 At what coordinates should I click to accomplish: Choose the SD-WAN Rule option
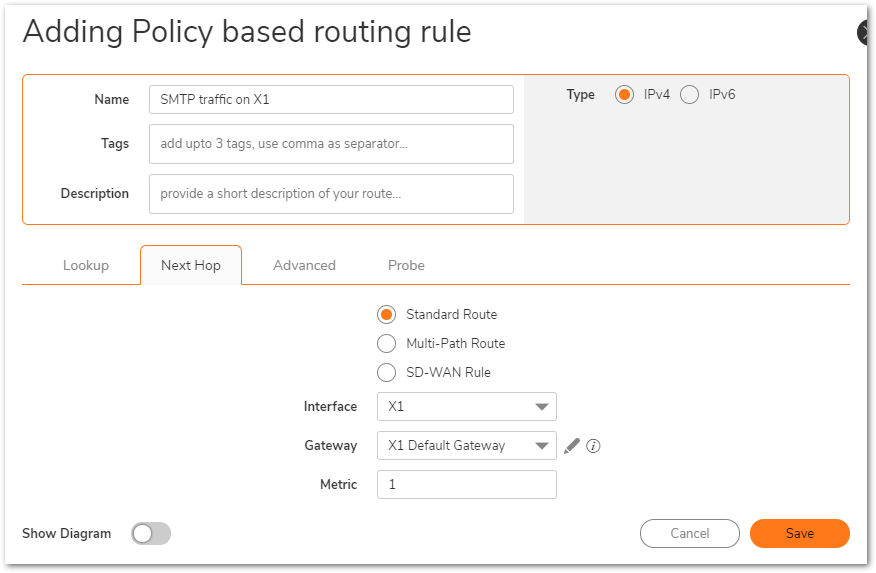point(386,373)
